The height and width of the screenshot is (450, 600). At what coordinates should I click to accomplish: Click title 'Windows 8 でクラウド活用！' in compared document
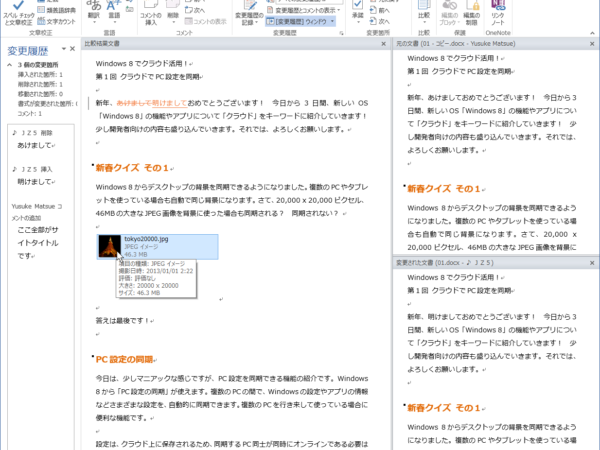click(142, 64)
